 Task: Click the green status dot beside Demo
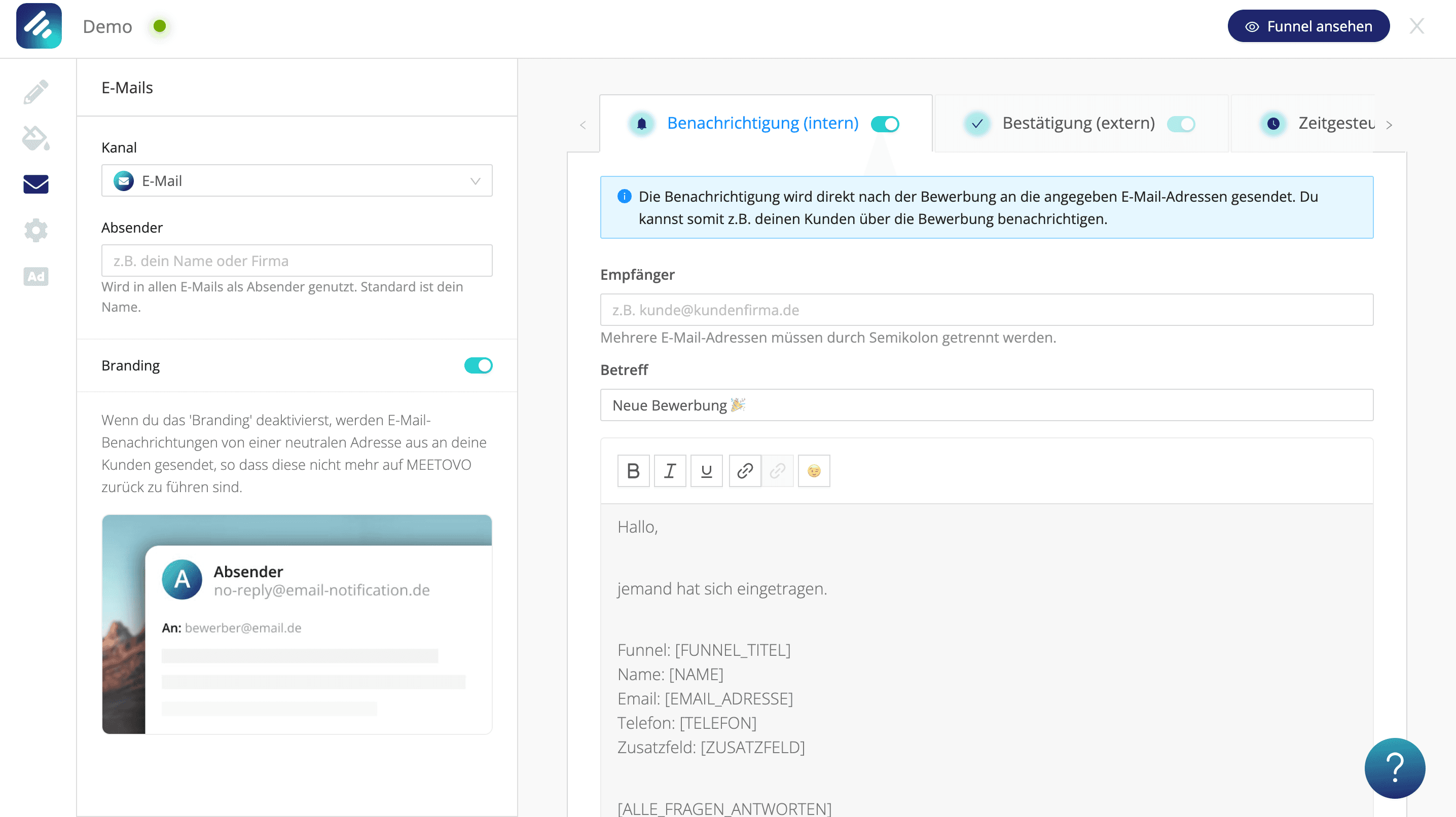pos(159,26)
